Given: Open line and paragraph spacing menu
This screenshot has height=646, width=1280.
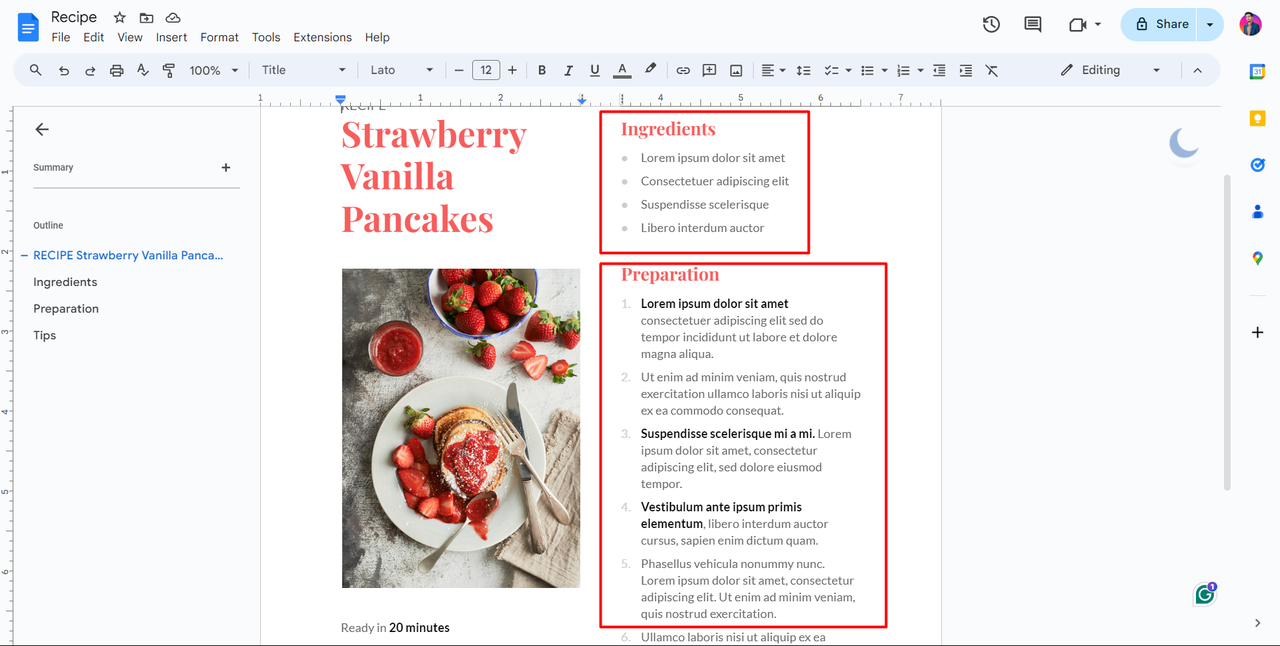Looking at the screenshot, I should (x=803, y=70).
